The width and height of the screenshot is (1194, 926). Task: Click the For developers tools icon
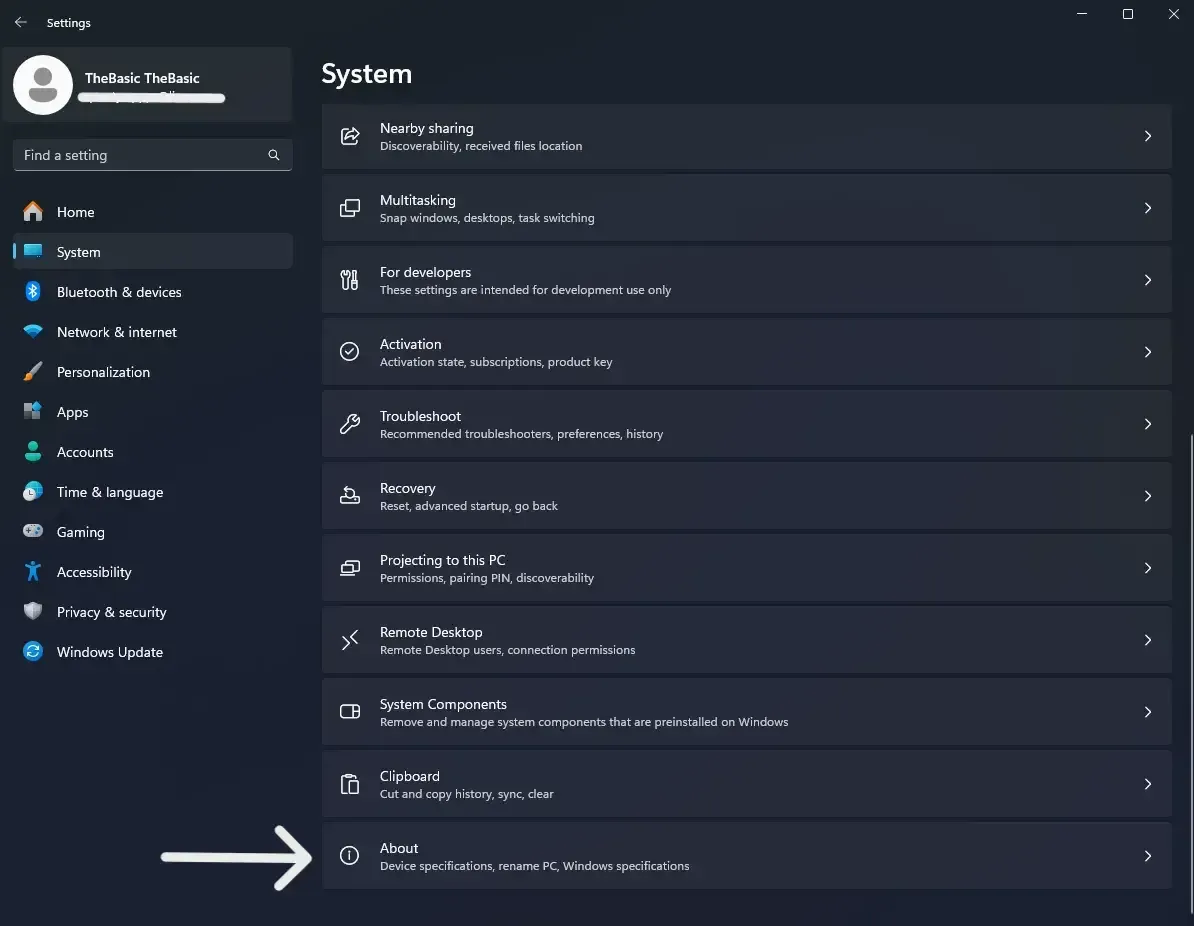[350, 280]
